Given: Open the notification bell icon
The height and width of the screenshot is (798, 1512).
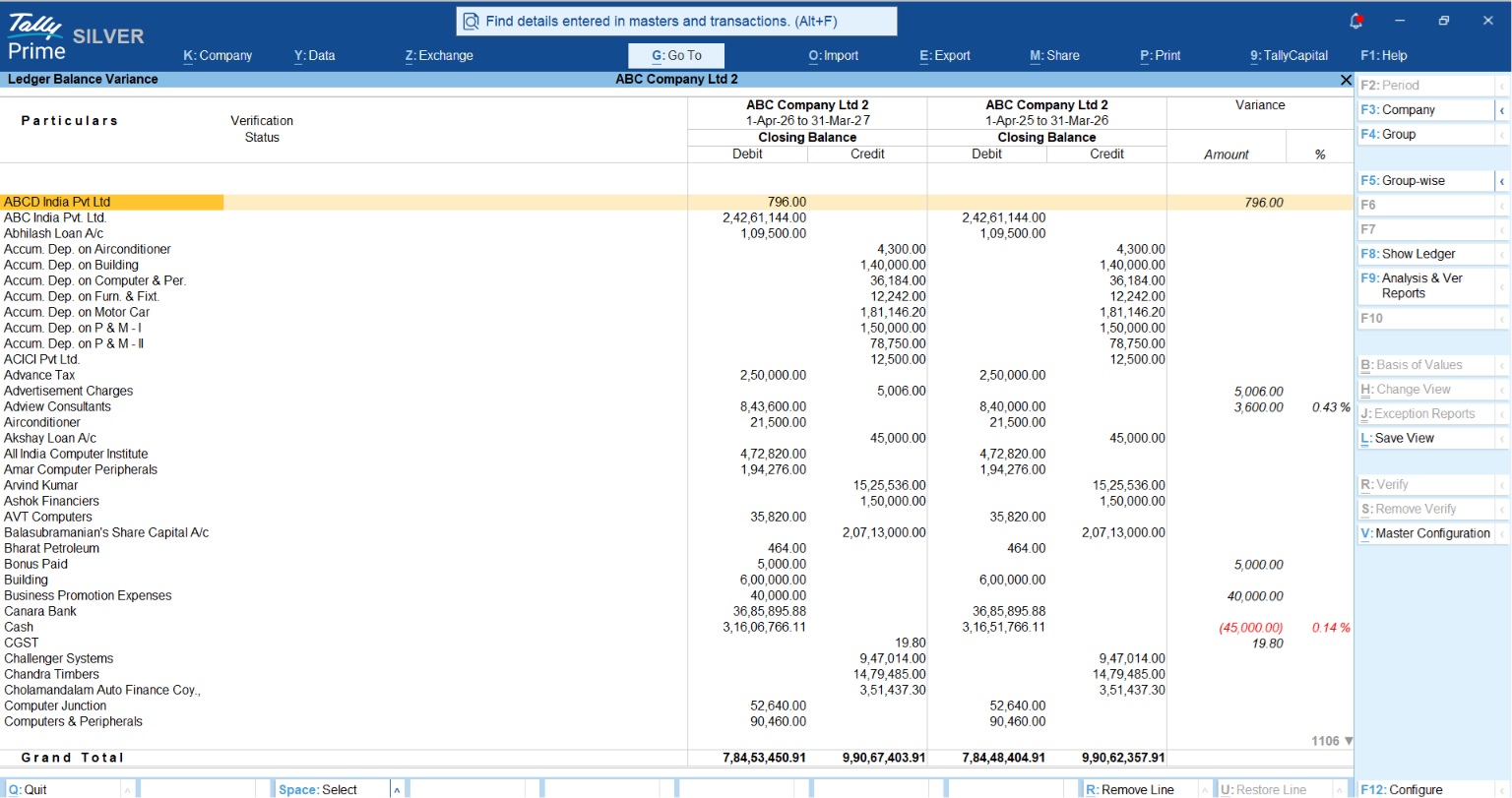Looking at the screenshot, I should pos(1355,21).
